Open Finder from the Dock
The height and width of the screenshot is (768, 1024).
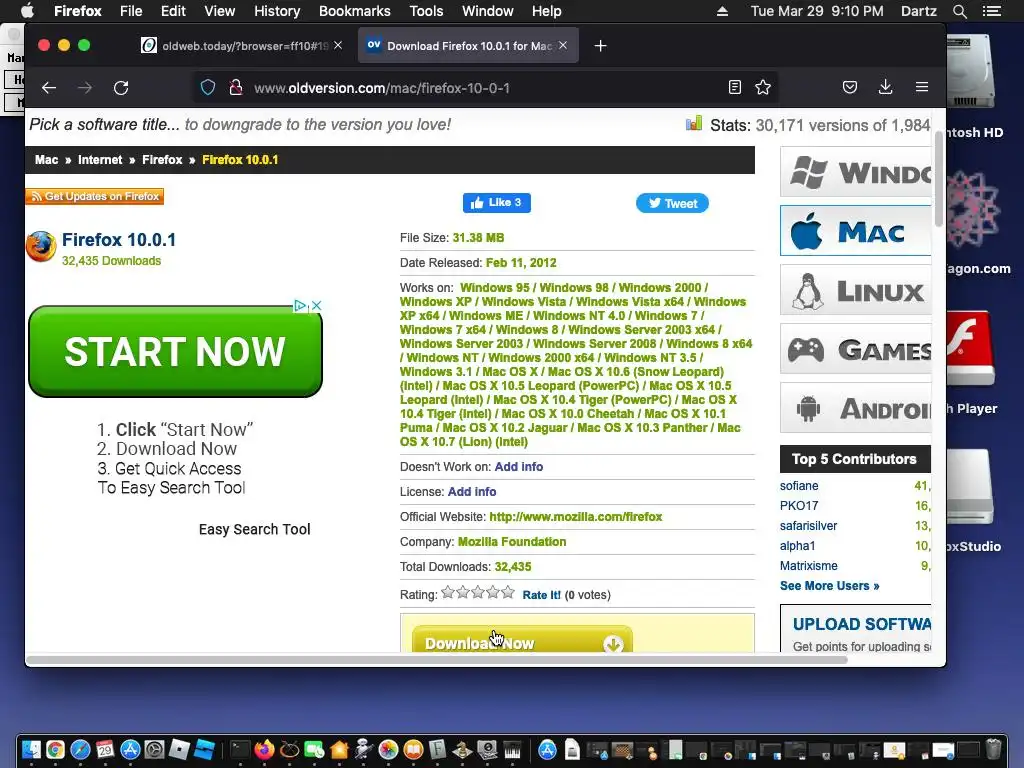(31, 750)
